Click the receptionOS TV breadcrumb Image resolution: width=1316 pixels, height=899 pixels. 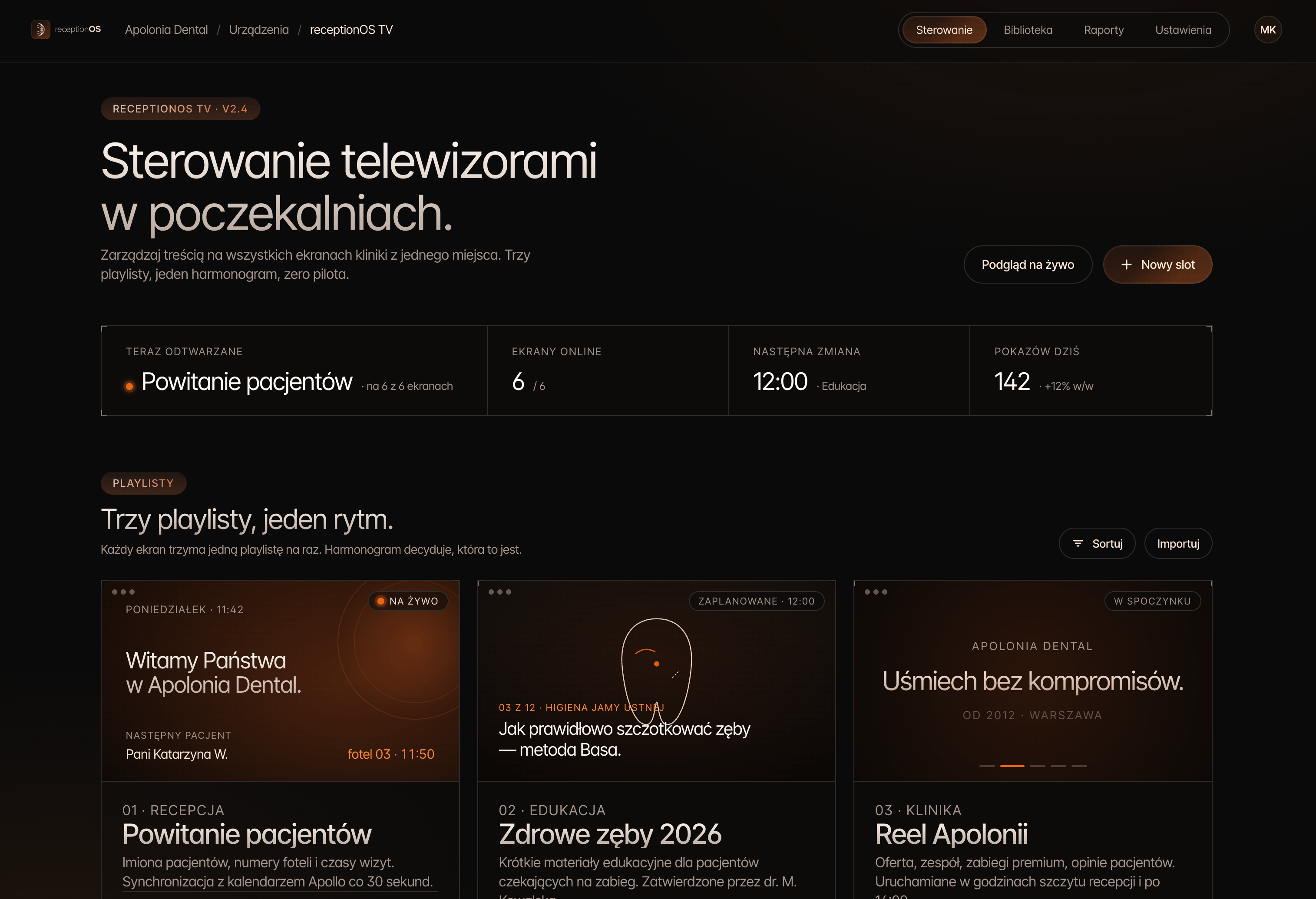(351, 30)
